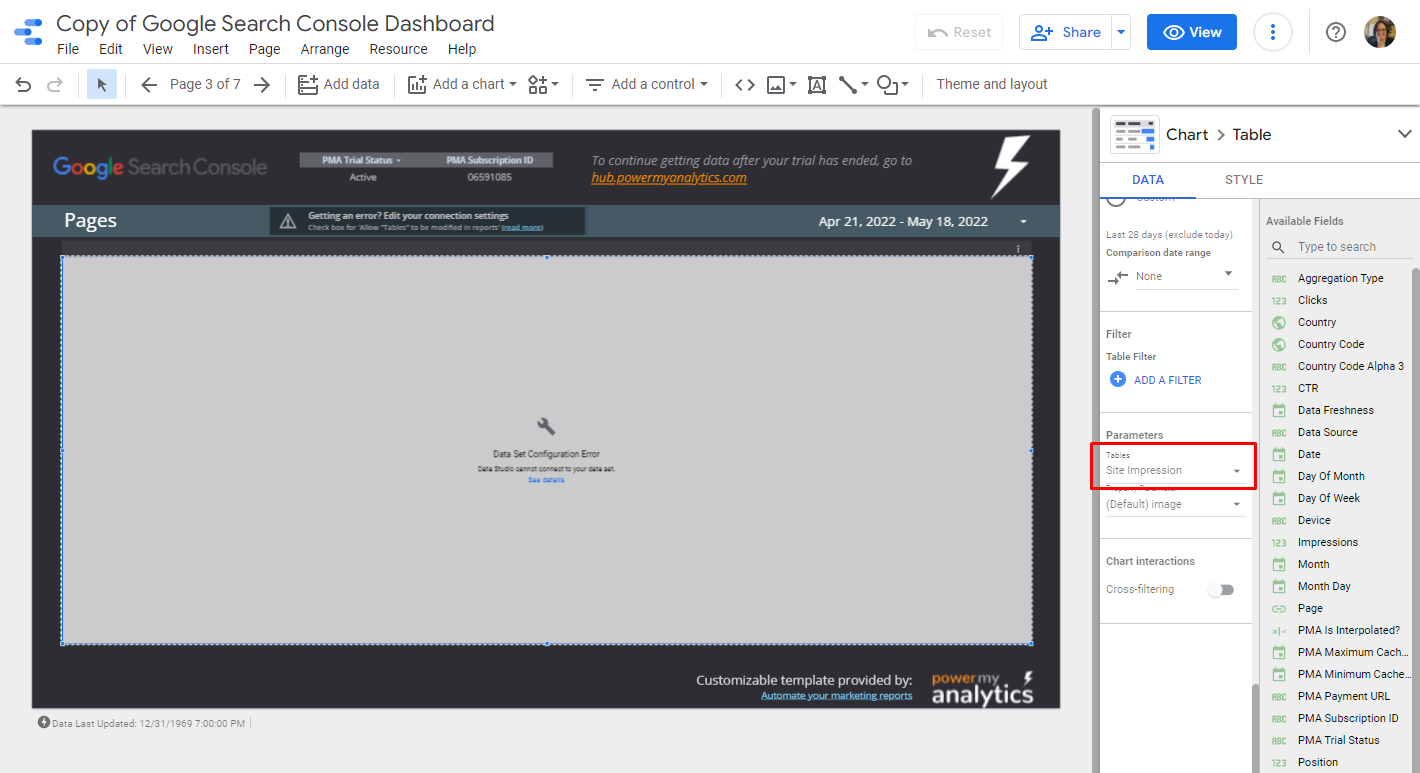
Task: Click the undo arrow icon
Action: coord(23,85)
